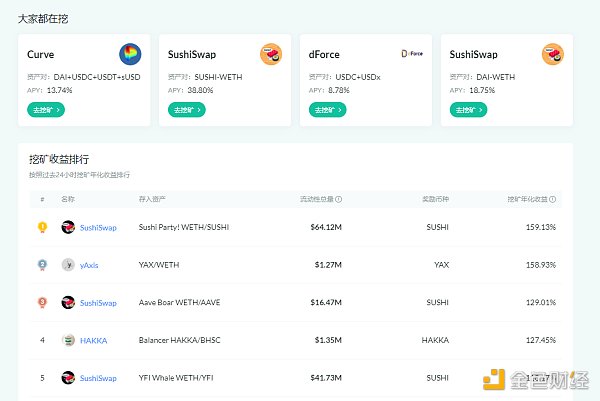Open the HAKKA link

(x=93, y=341)
